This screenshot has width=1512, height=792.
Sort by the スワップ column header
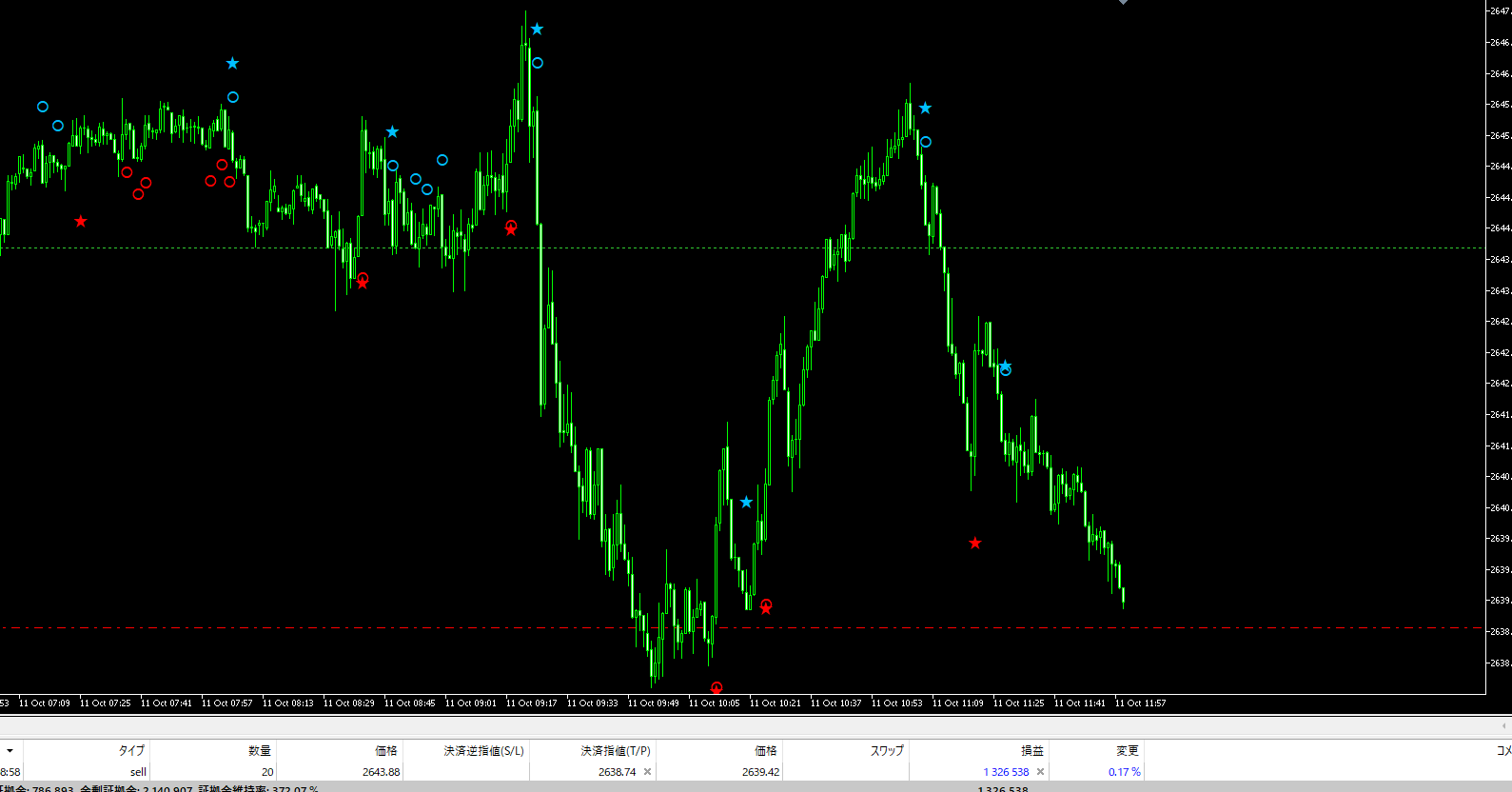pyautogui.click(x=887, y=751)
